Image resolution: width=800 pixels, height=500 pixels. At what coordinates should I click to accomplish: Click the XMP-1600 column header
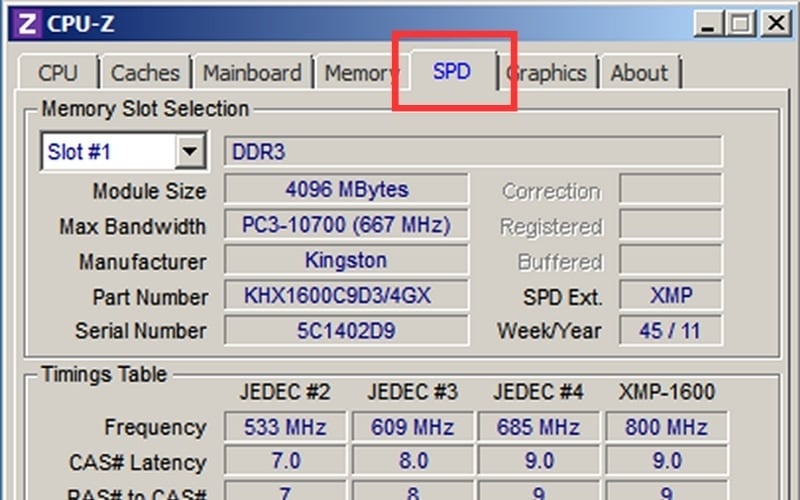pos(667,392)
